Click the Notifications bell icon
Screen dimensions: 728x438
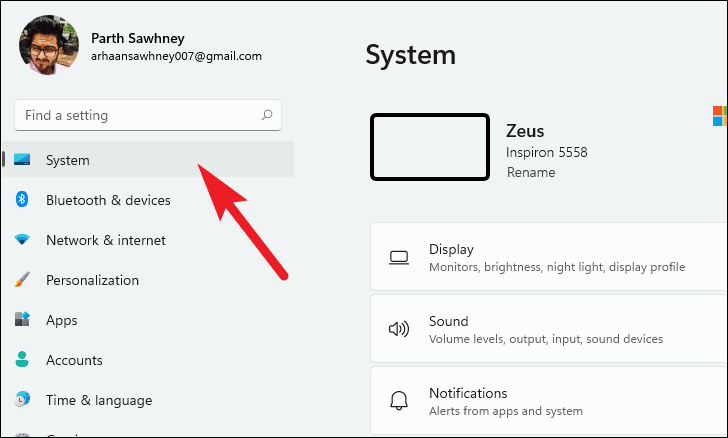(x=399, y=400)
